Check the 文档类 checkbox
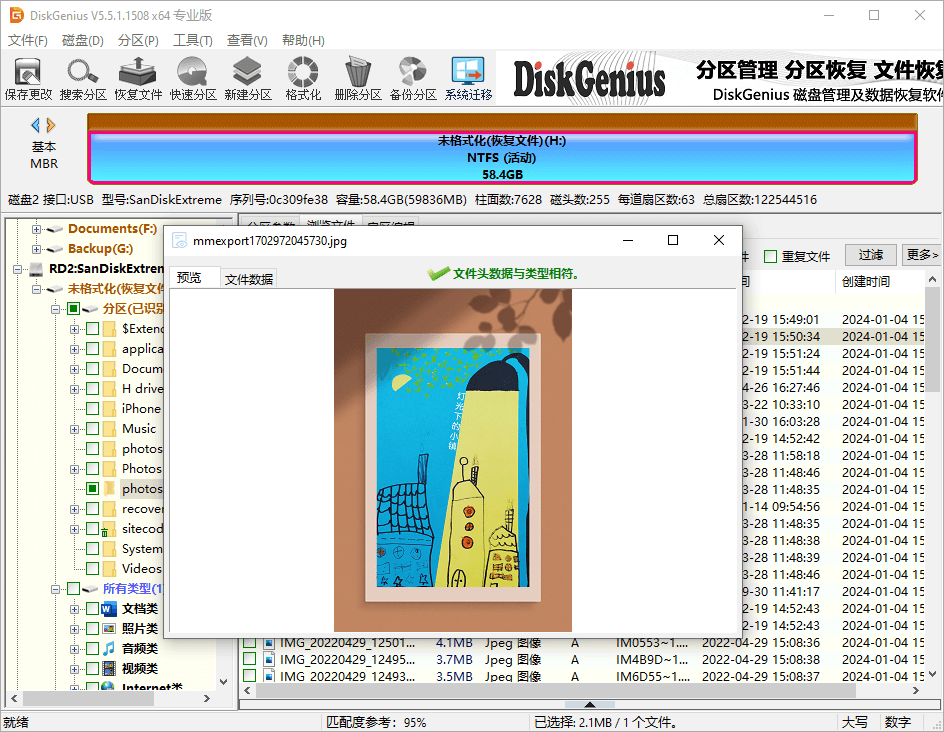 (x=92, y=609)
